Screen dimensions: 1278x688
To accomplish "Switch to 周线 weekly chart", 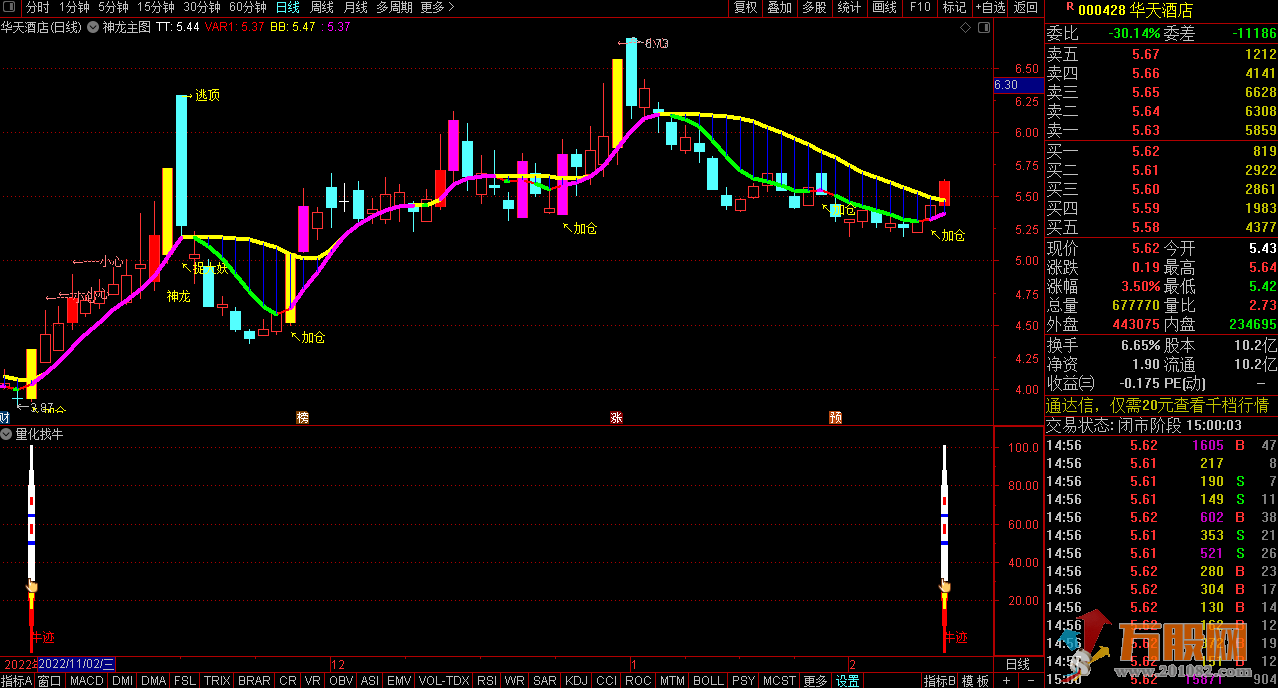I will 321,8.
